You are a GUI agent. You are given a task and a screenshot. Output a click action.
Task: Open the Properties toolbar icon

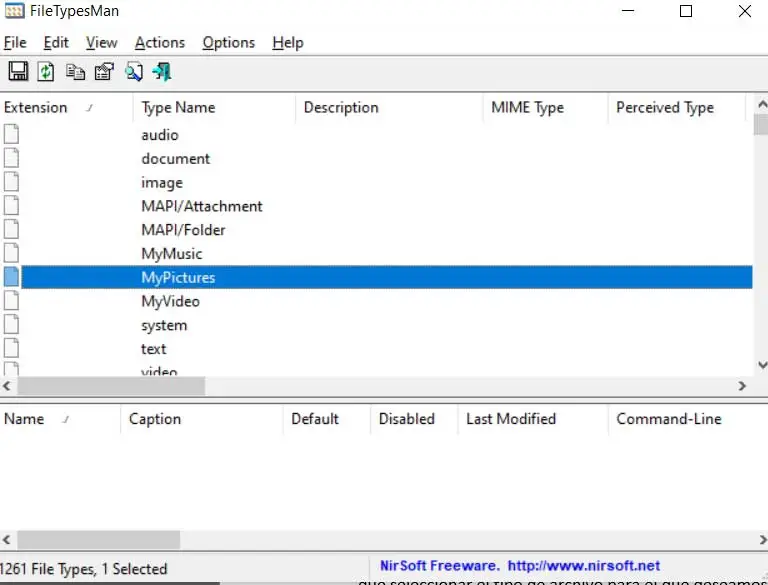104,72
